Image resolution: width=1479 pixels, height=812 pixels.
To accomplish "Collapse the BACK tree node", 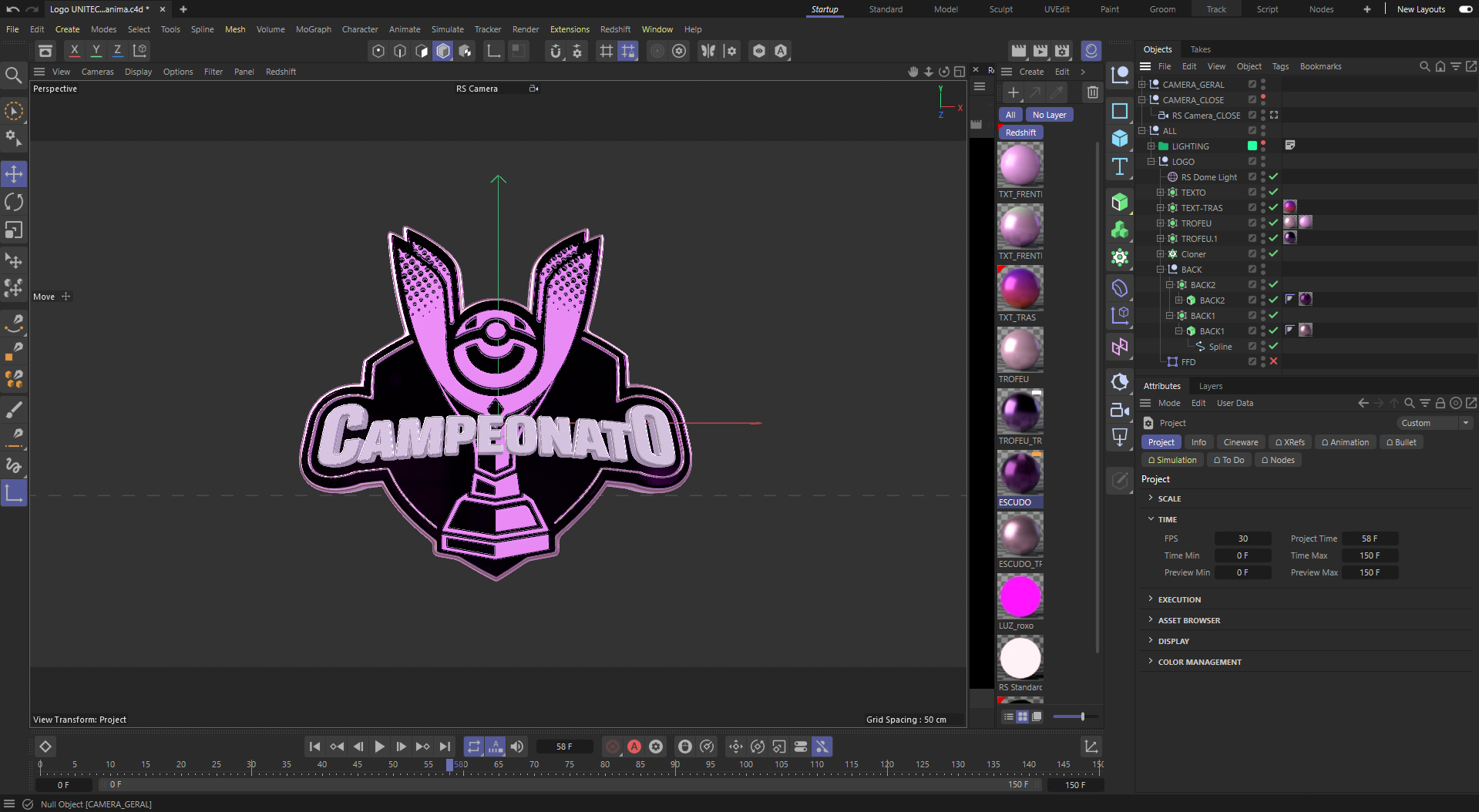I will click(x=1160, y=269).
